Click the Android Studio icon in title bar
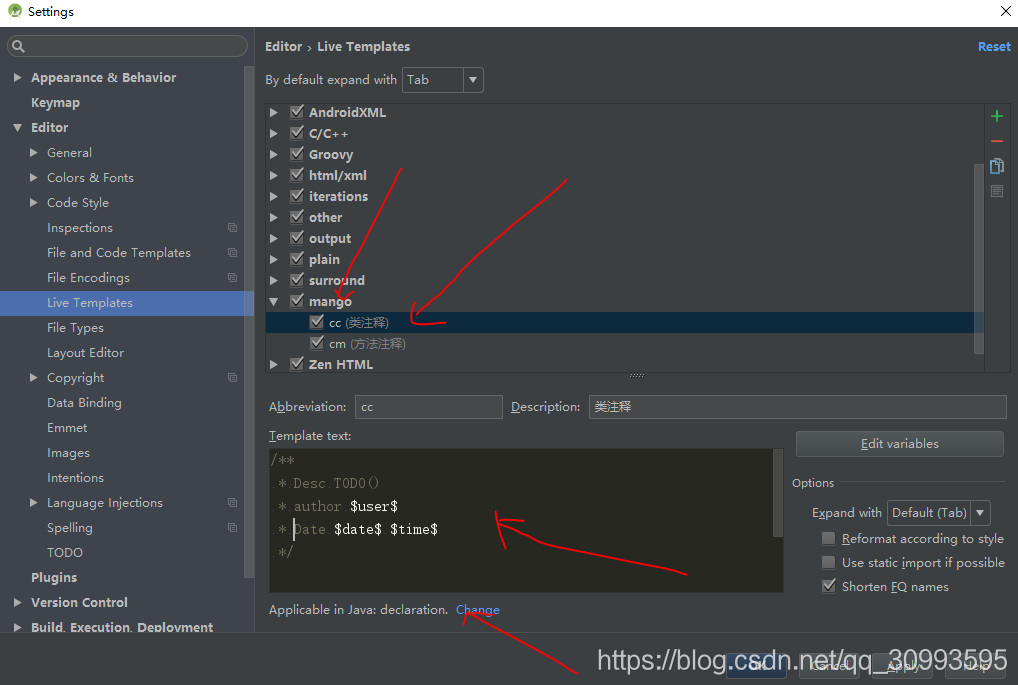Viewport: 1018px width, 685px height. coord(14,11)
